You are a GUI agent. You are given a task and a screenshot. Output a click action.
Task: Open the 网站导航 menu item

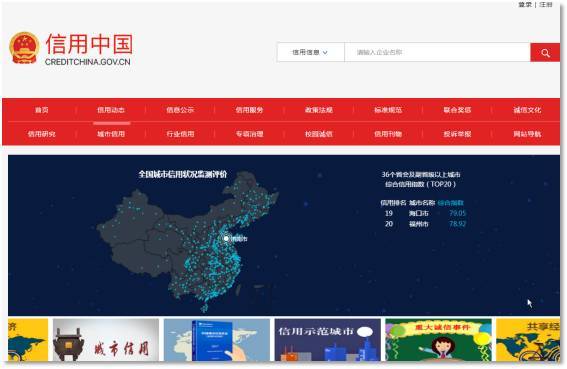[x=527, y=134]
